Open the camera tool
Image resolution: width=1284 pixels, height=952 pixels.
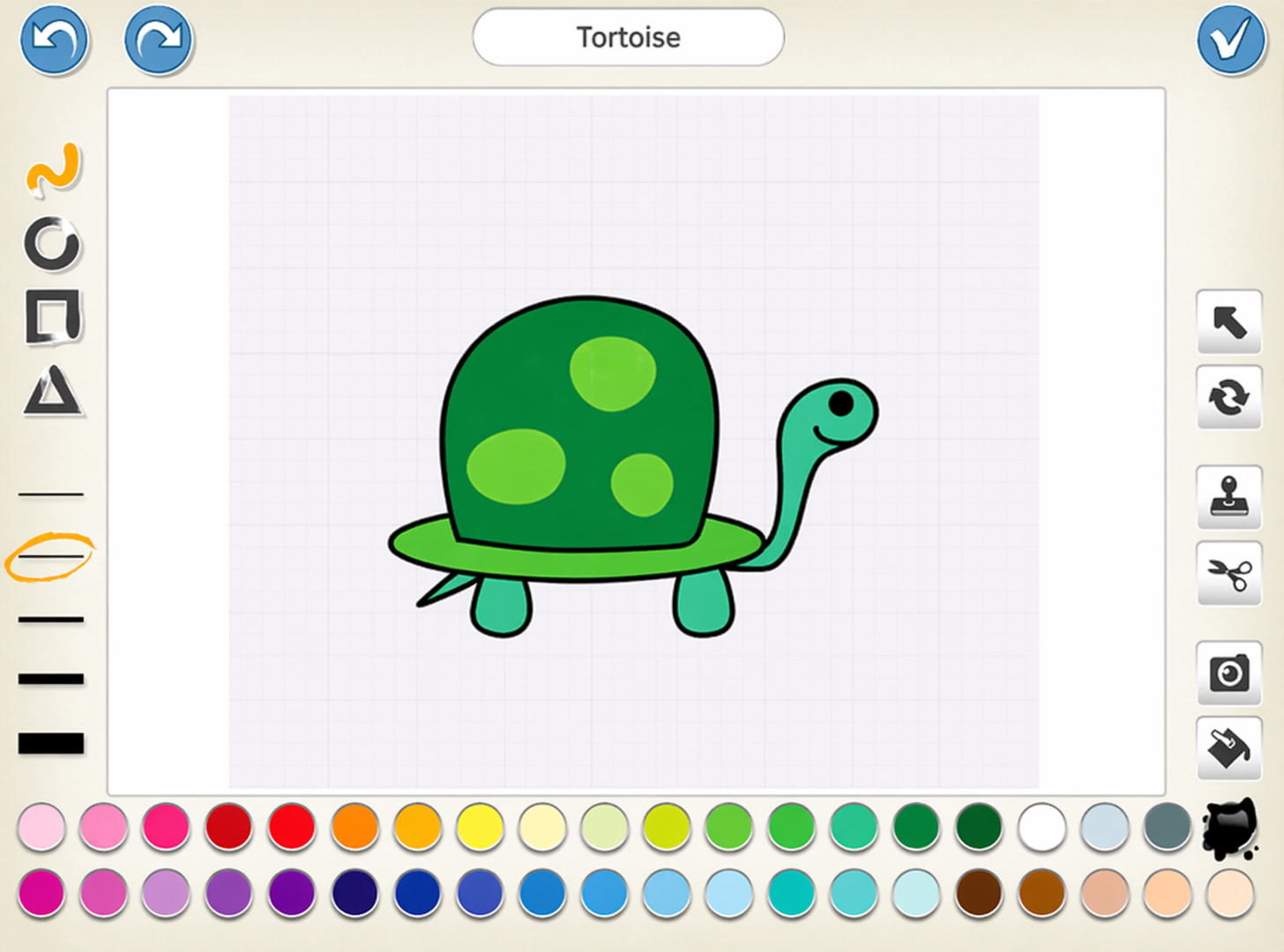1229,673
